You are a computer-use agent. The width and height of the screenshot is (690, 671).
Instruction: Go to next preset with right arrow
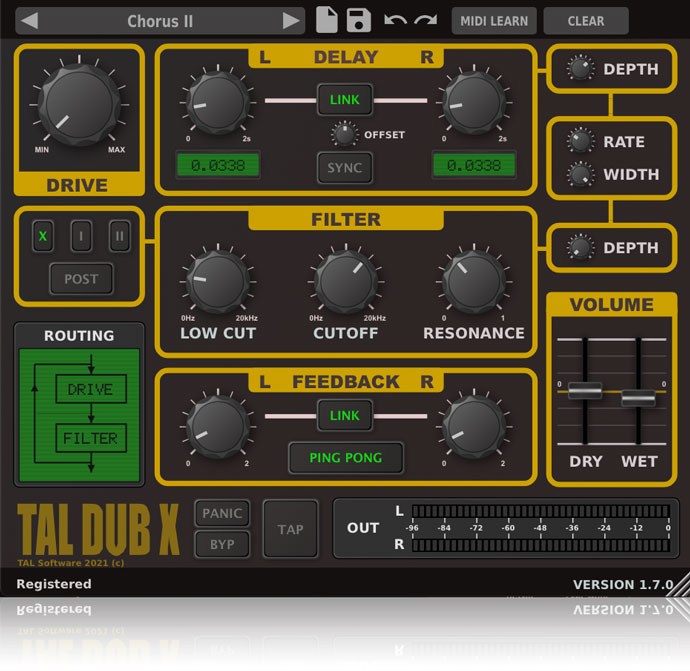291,21
